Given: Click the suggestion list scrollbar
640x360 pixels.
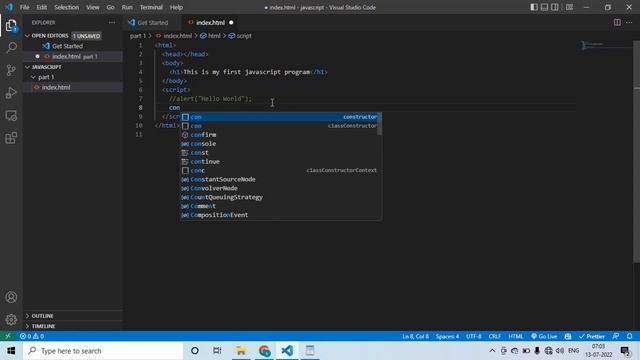Looking at the screenshot, I should coord(380,124).
